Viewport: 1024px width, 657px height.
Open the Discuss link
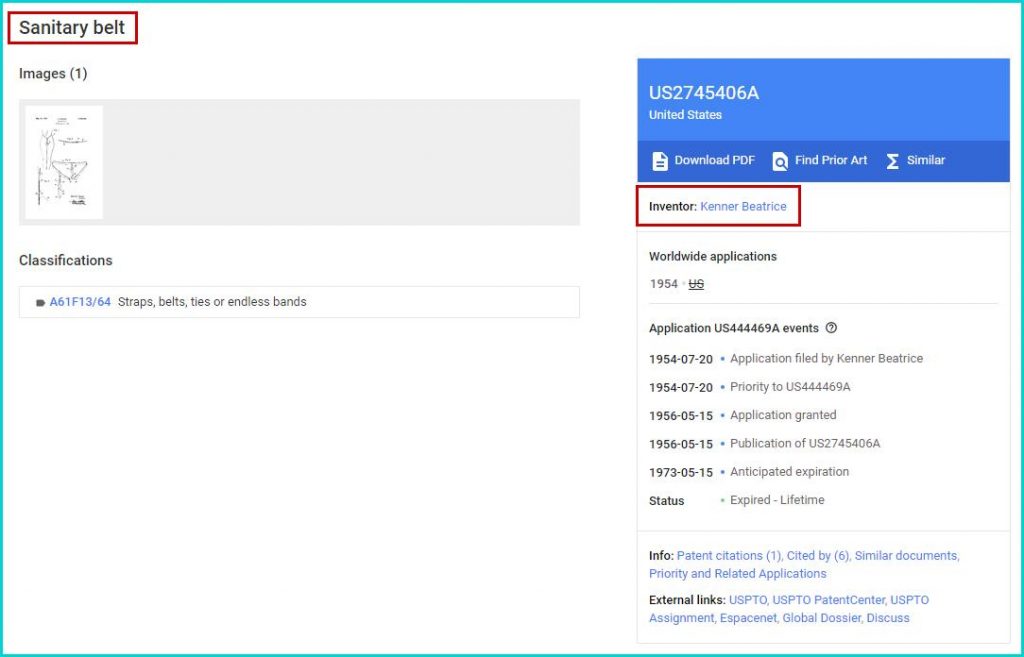click(x=888, y=618)
